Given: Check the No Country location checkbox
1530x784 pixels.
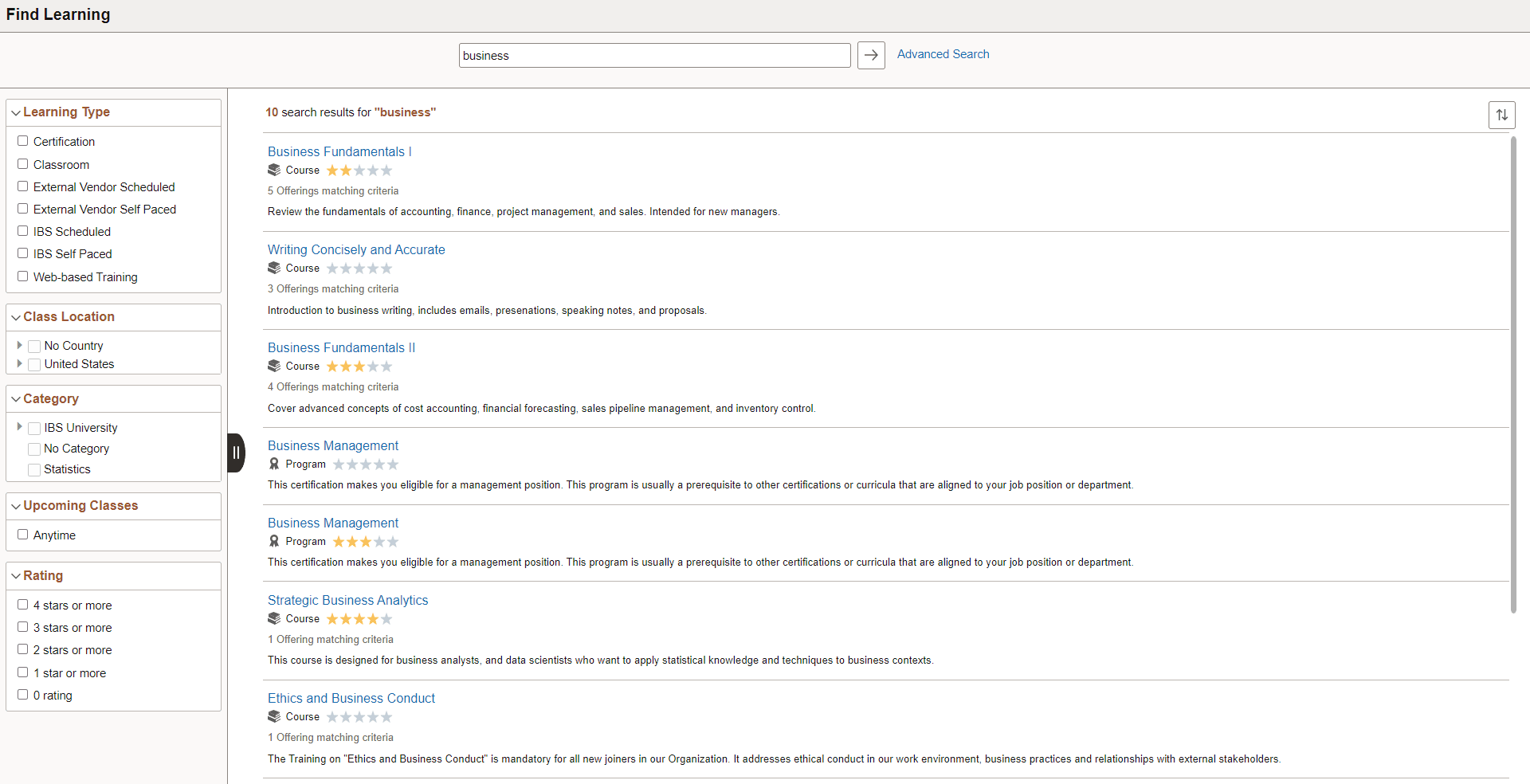Looking at the screenshot, I should (34, 346).
